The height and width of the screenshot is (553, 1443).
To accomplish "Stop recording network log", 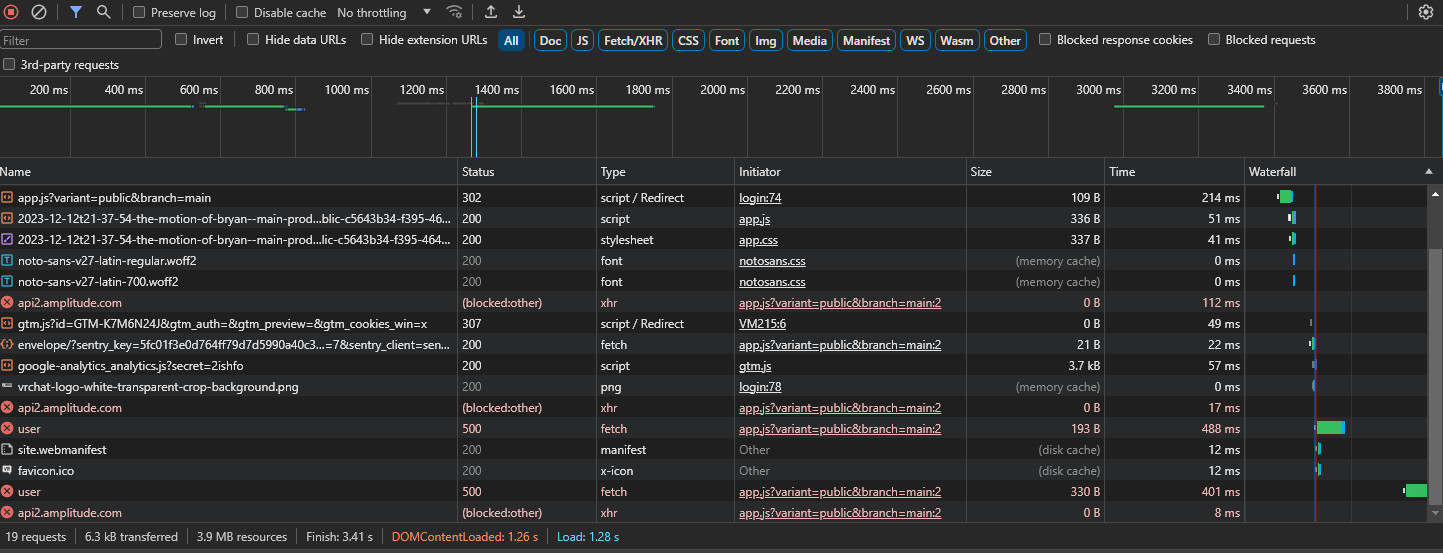I will point(12,12).
